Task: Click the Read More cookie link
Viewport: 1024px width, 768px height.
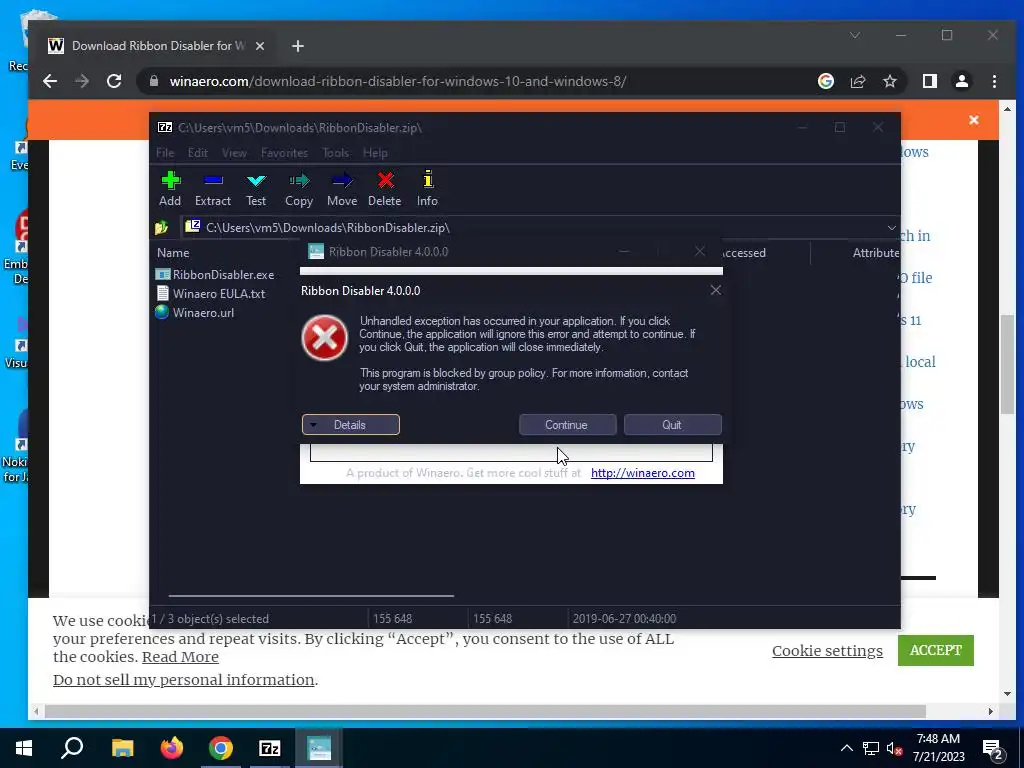Action: pyautogui.click(x=180, y=657)
